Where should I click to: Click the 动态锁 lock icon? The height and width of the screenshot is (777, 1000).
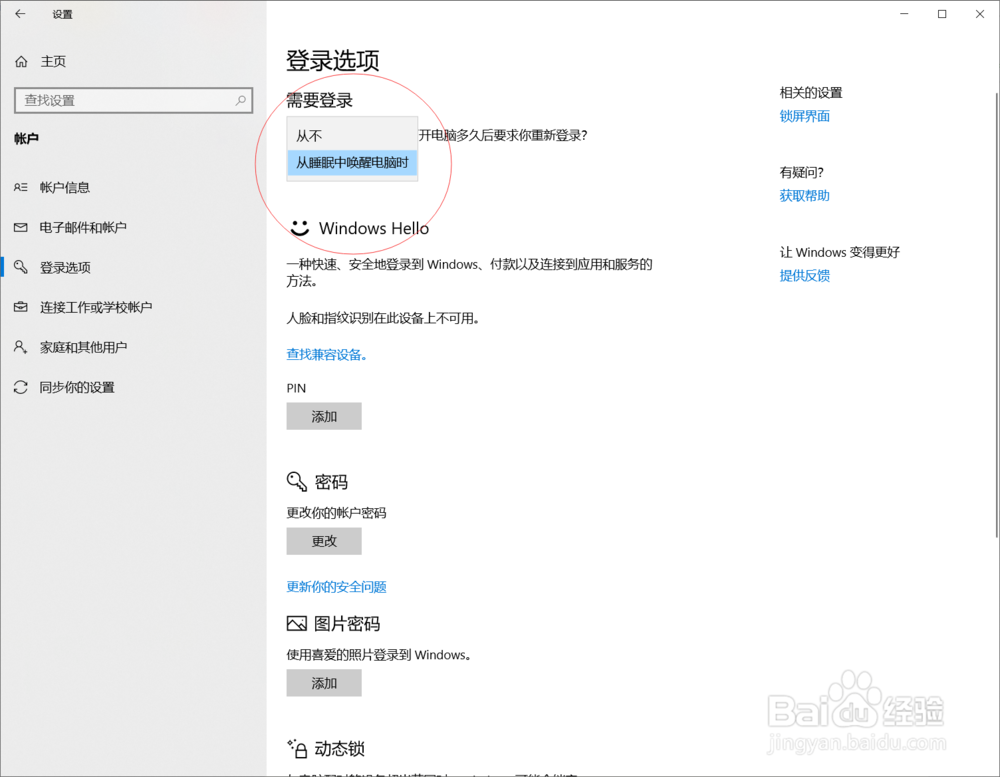[297, 748]
